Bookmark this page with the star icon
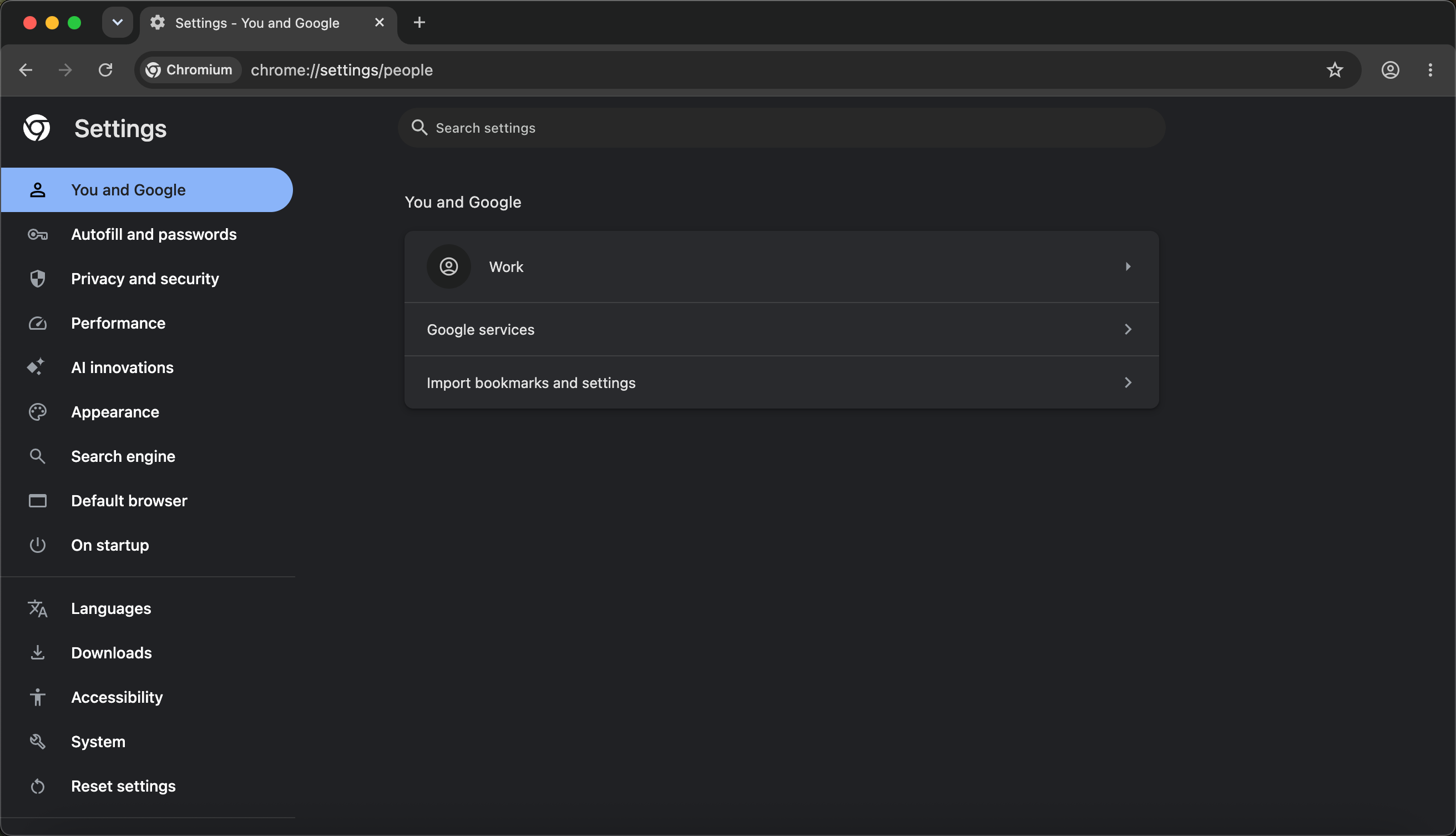The height and width of the screenshot is (836, 1456). pos(1335,70)
